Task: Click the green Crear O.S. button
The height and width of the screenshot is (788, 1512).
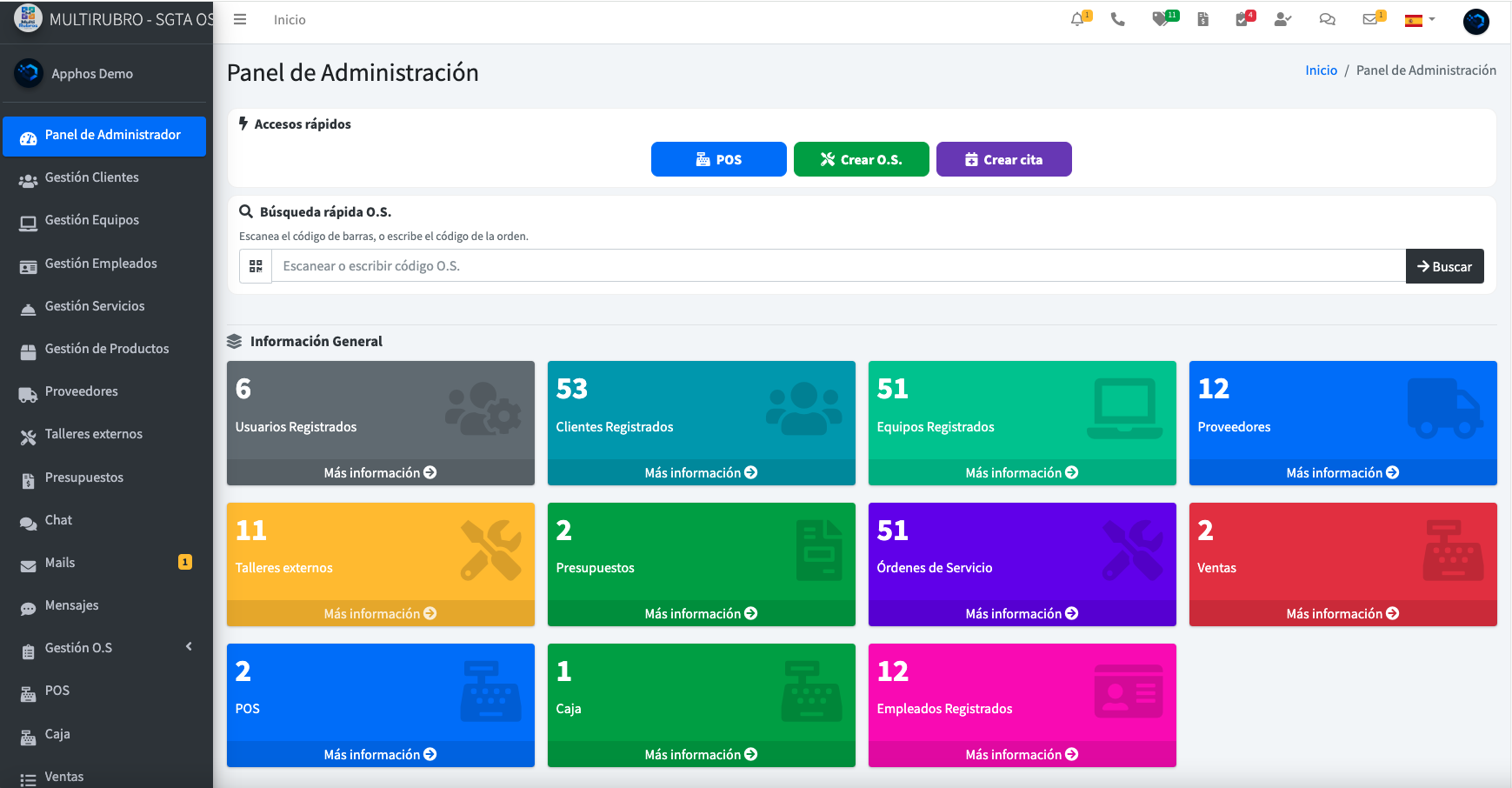Action: click(861, 159)
